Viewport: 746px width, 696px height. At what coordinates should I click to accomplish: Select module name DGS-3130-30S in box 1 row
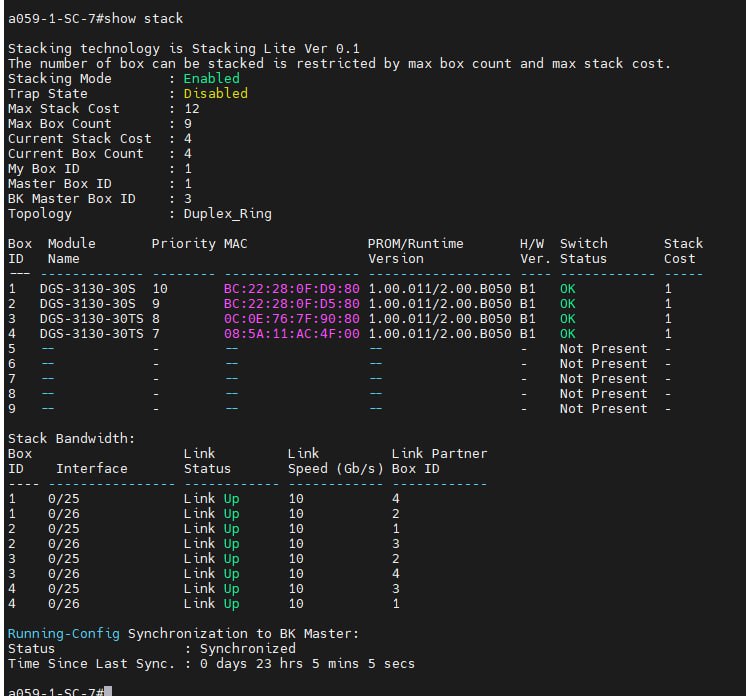(x=88, y=289)
